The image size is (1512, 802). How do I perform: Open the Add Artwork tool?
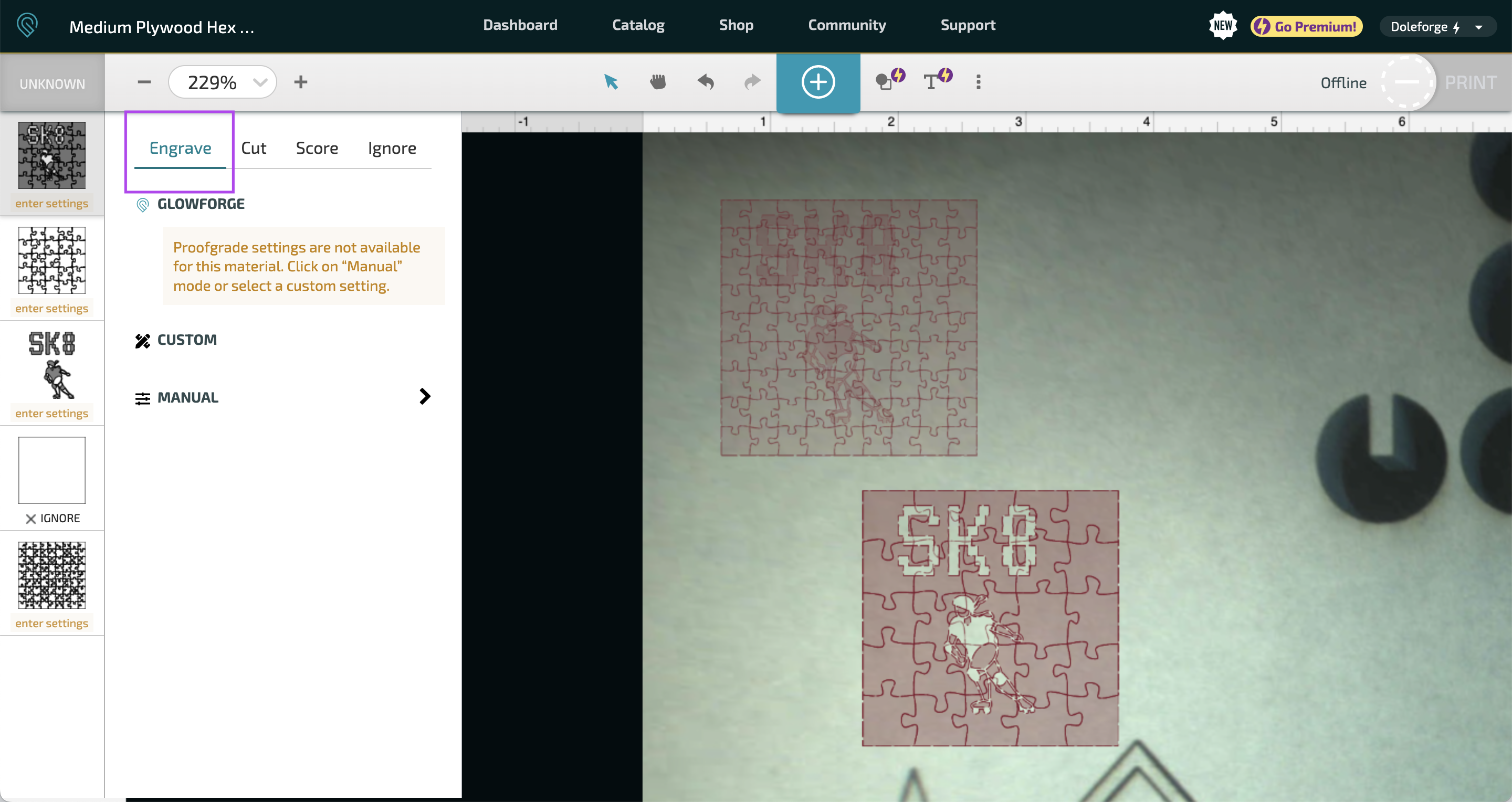(818, 82)
